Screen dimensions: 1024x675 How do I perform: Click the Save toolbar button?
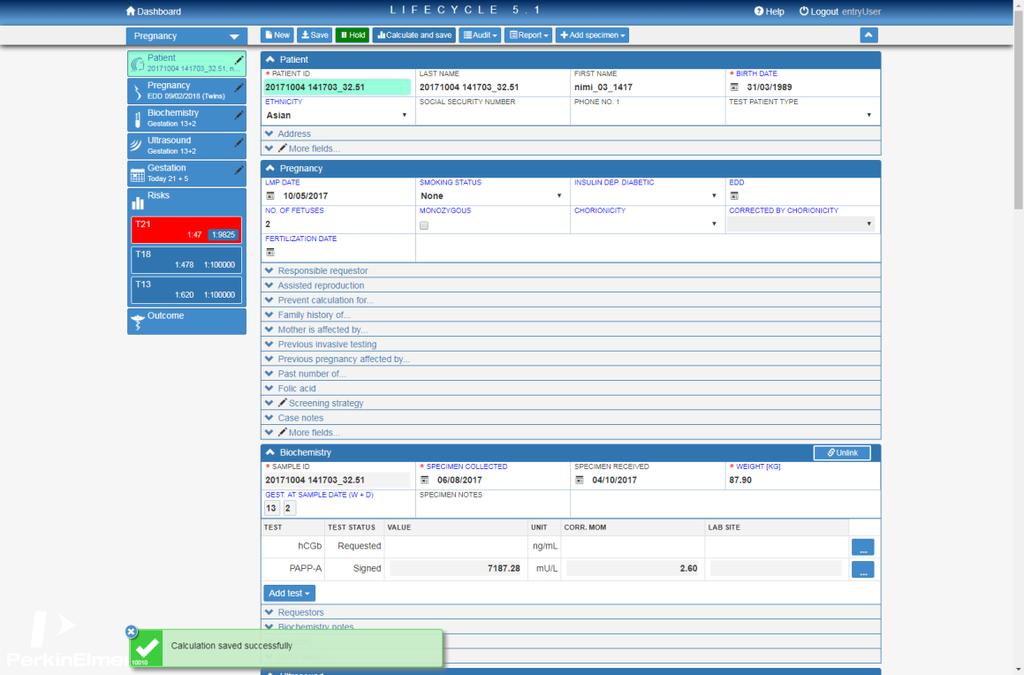coord(314,35)
